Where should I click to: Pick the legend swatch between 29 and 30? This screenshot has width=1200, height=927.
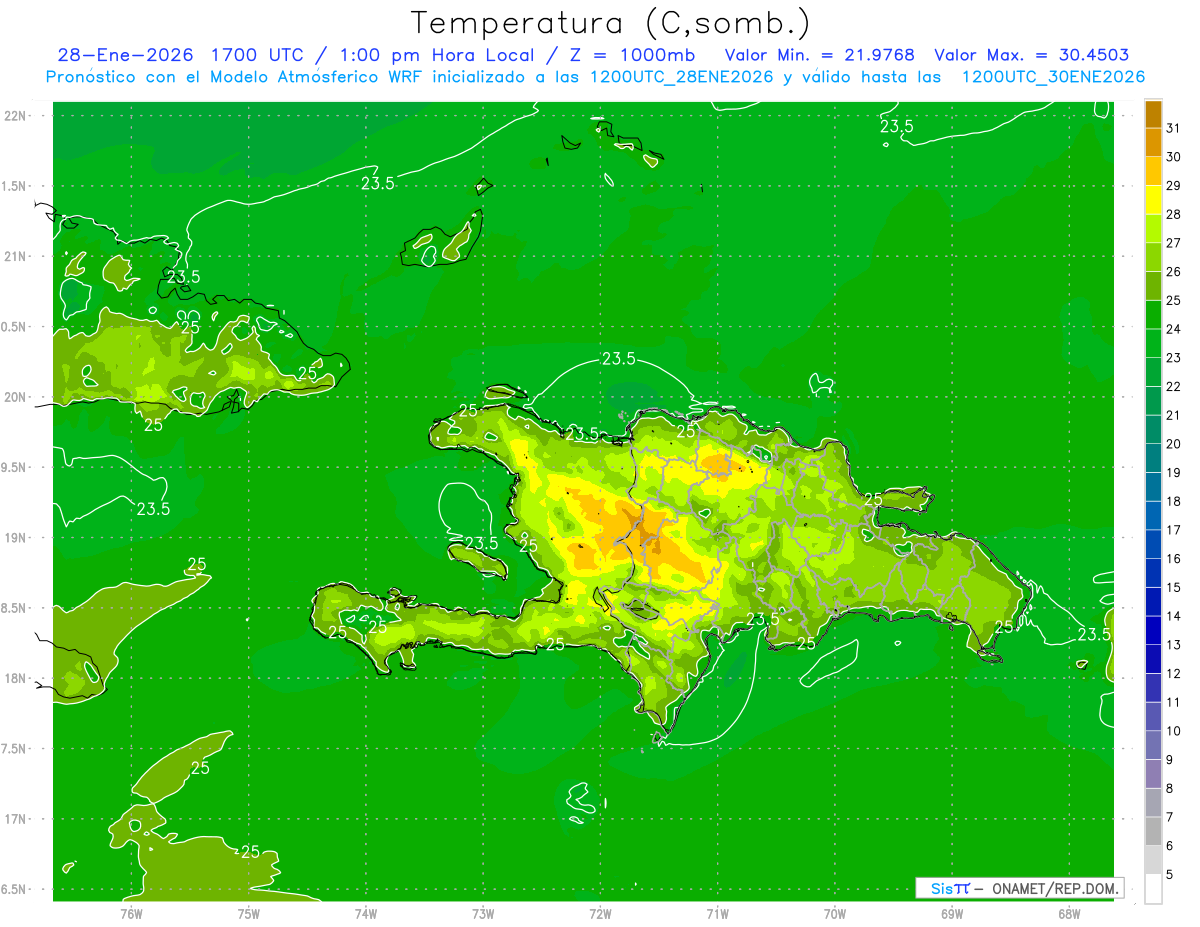pos(1153,171)
